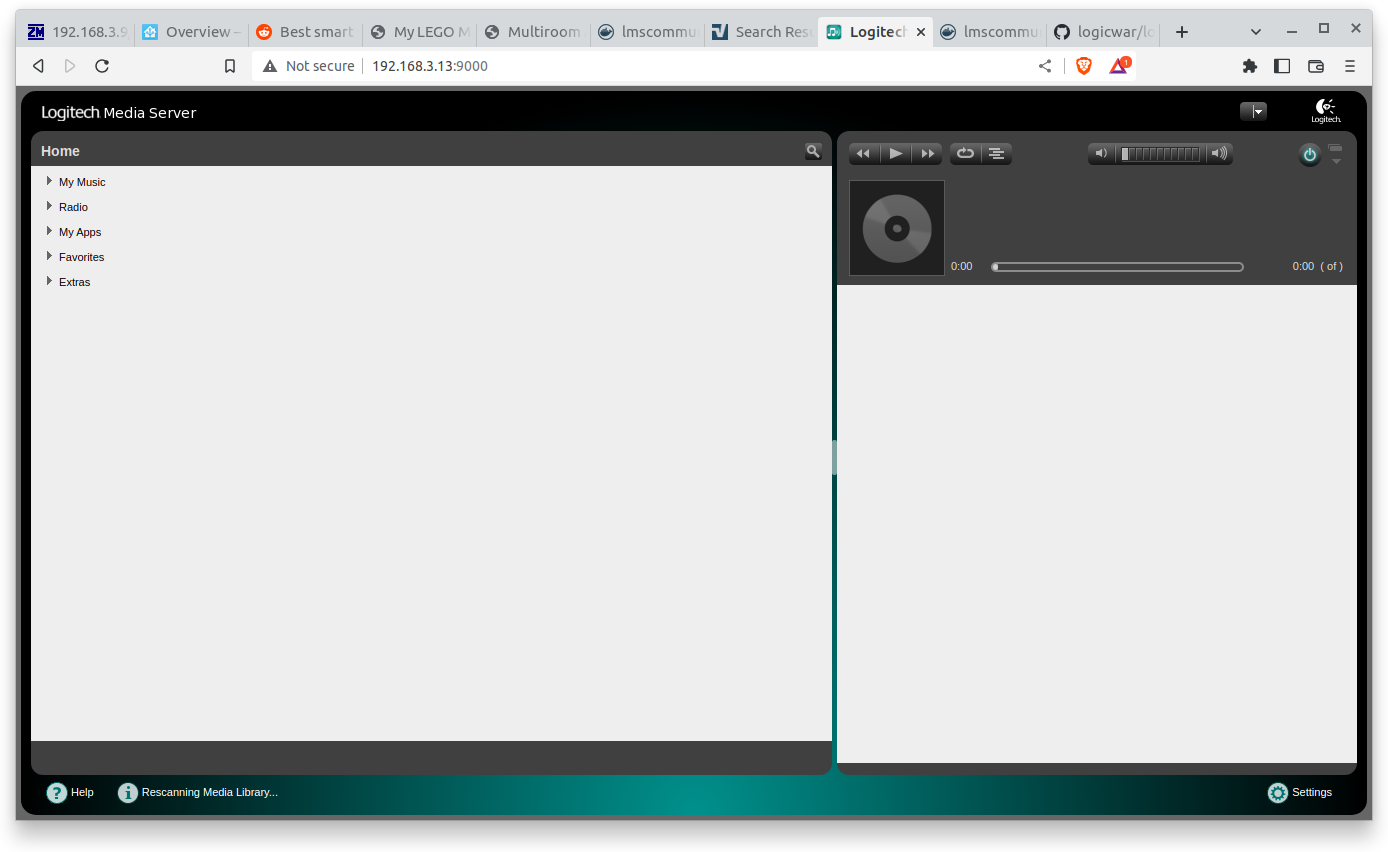Open the player selection dropdown in the header
Screen dimensions: 1388x852
1253,112
